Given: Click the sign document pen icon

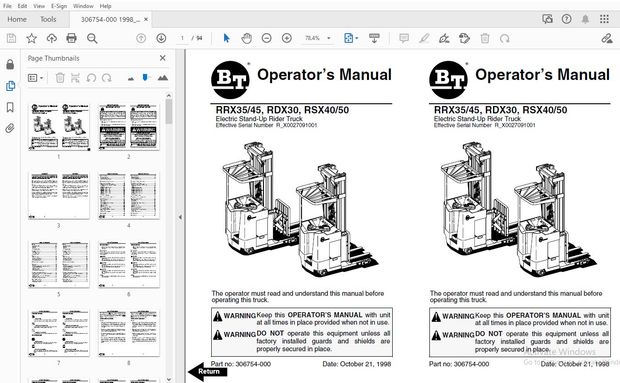Looking at the screenshot, I should [444, 38].
